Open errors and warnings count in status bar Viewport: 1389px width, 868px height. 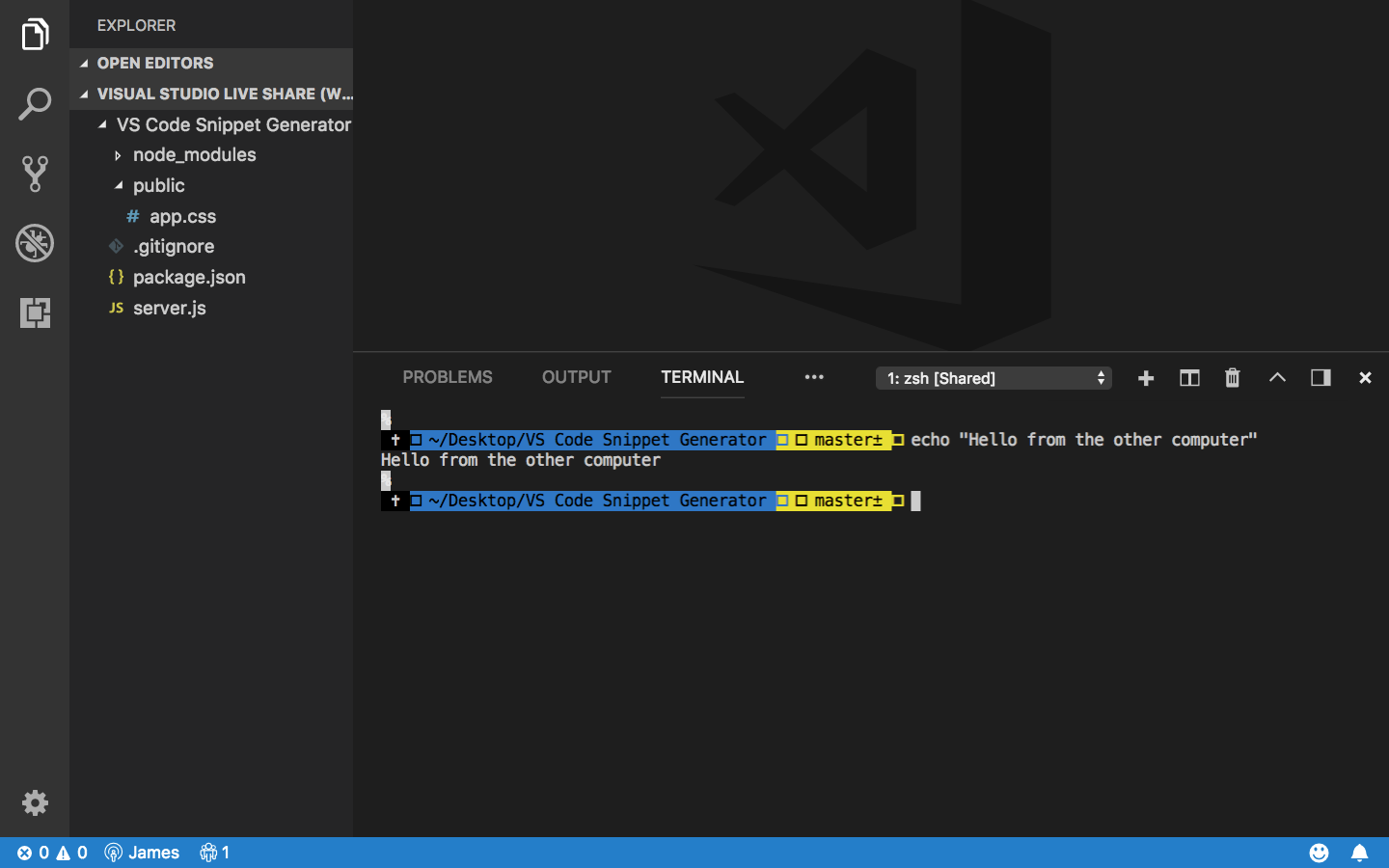click(52, 853)
